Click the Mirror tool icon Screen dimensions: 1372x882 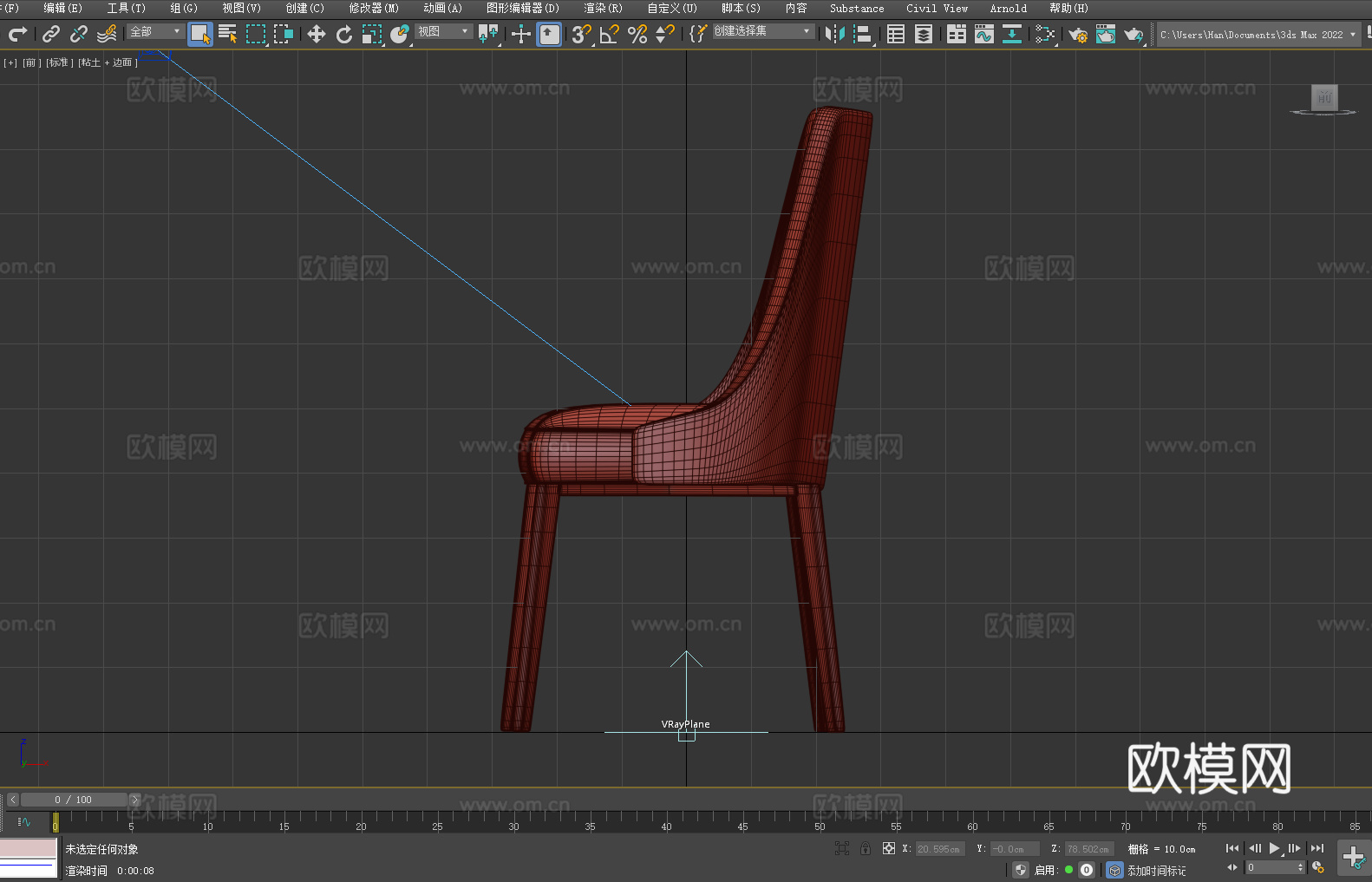click(x=835, y=34)
